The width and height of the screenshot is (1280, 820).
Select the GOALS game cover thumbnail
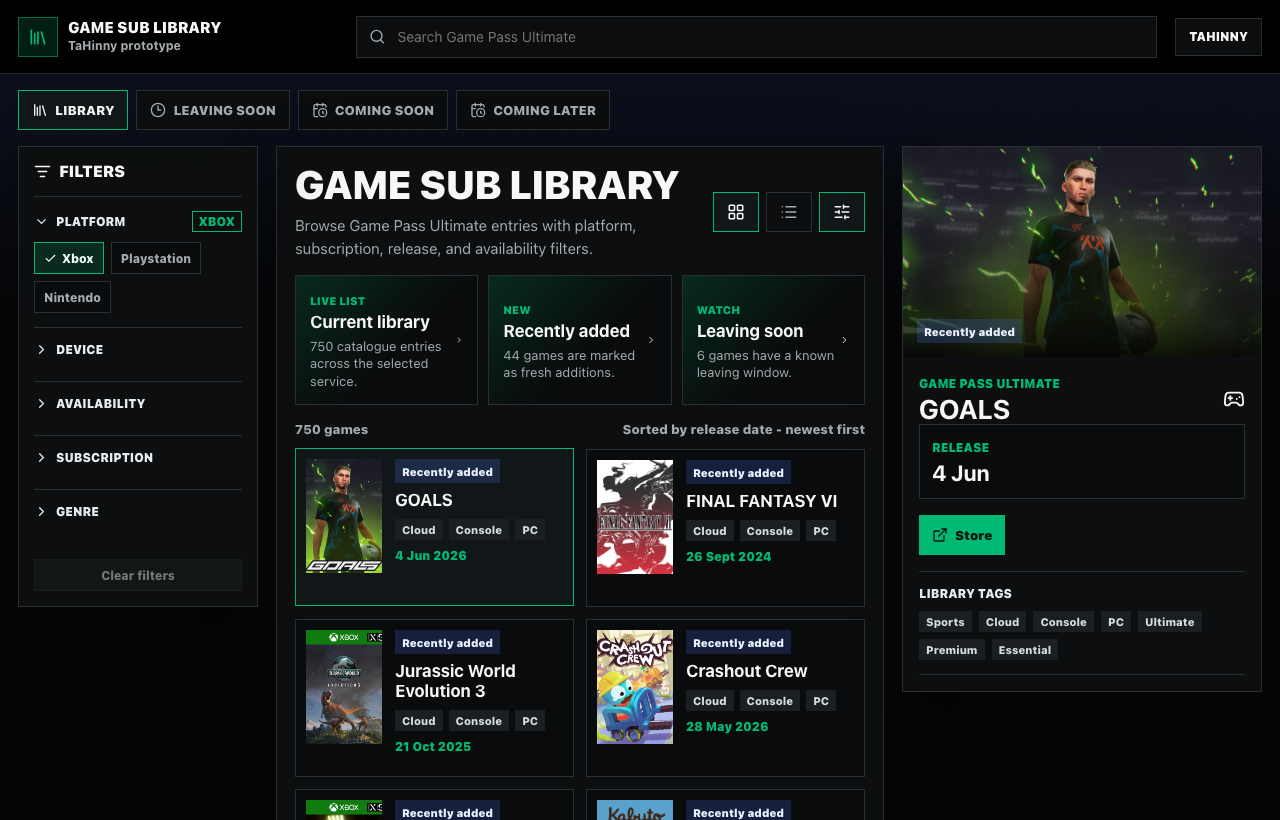(x=344, y=516)
